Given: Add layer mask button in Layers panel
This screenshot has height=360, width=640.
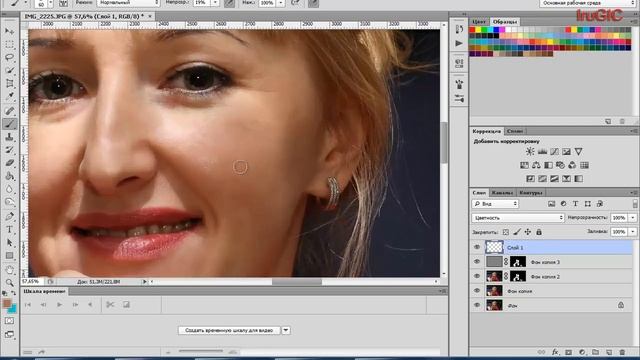Looking at the screenshot, I should (569, 352).
